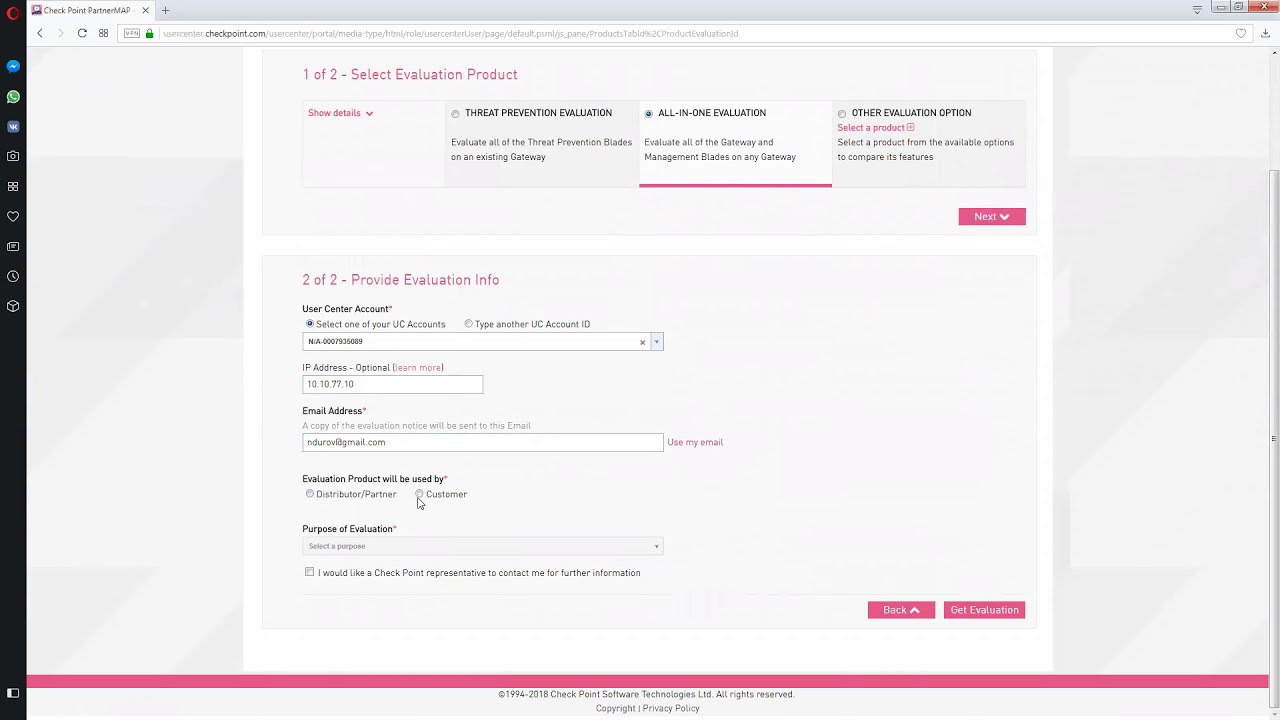The image size is (1280, 720).
Task: Click the Back button
Action: [x=901, y=610]
